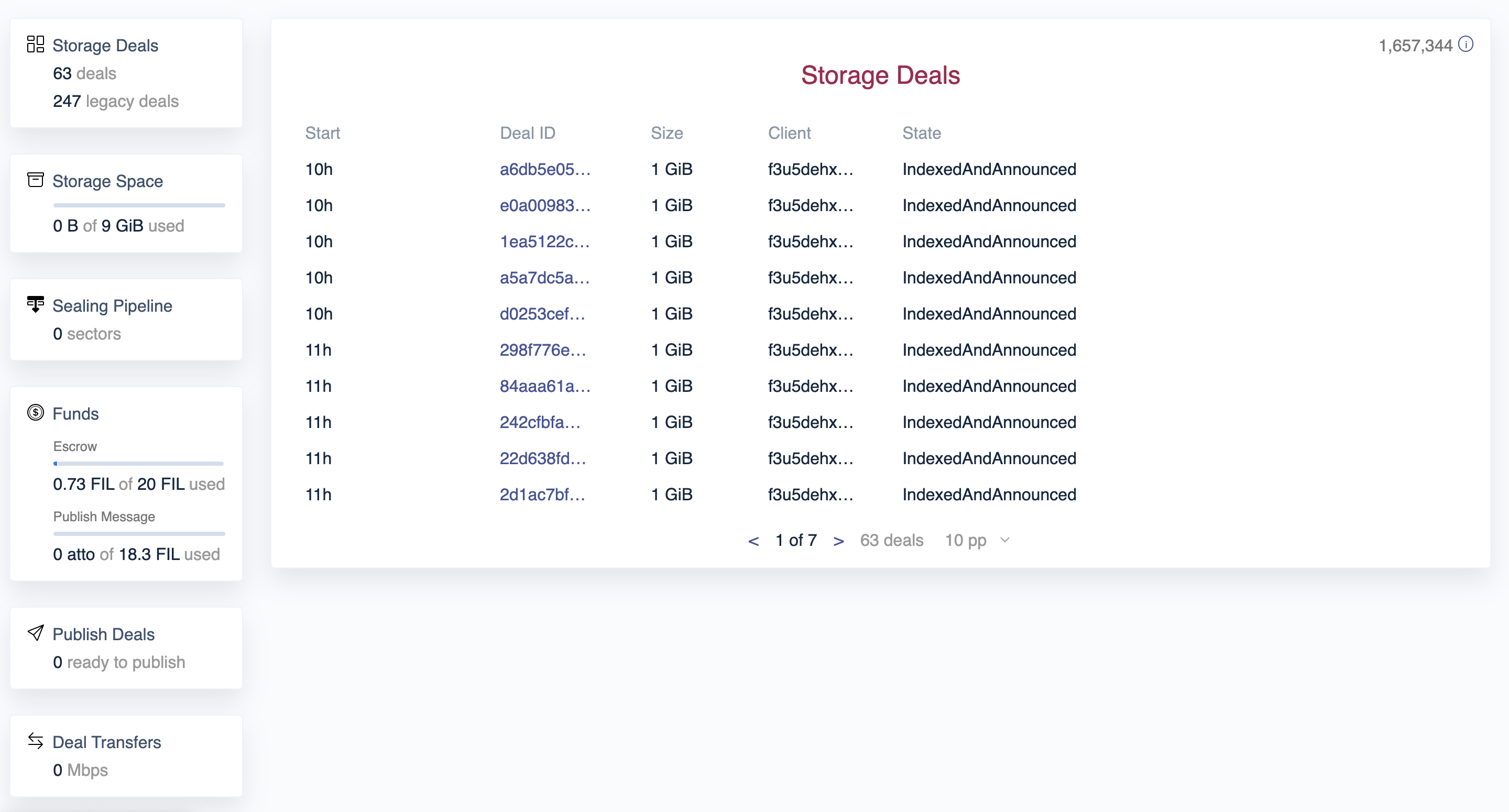Click 63 deals count in sidebar
This screenshot has width=1509, height=812.
coord(84,73)
